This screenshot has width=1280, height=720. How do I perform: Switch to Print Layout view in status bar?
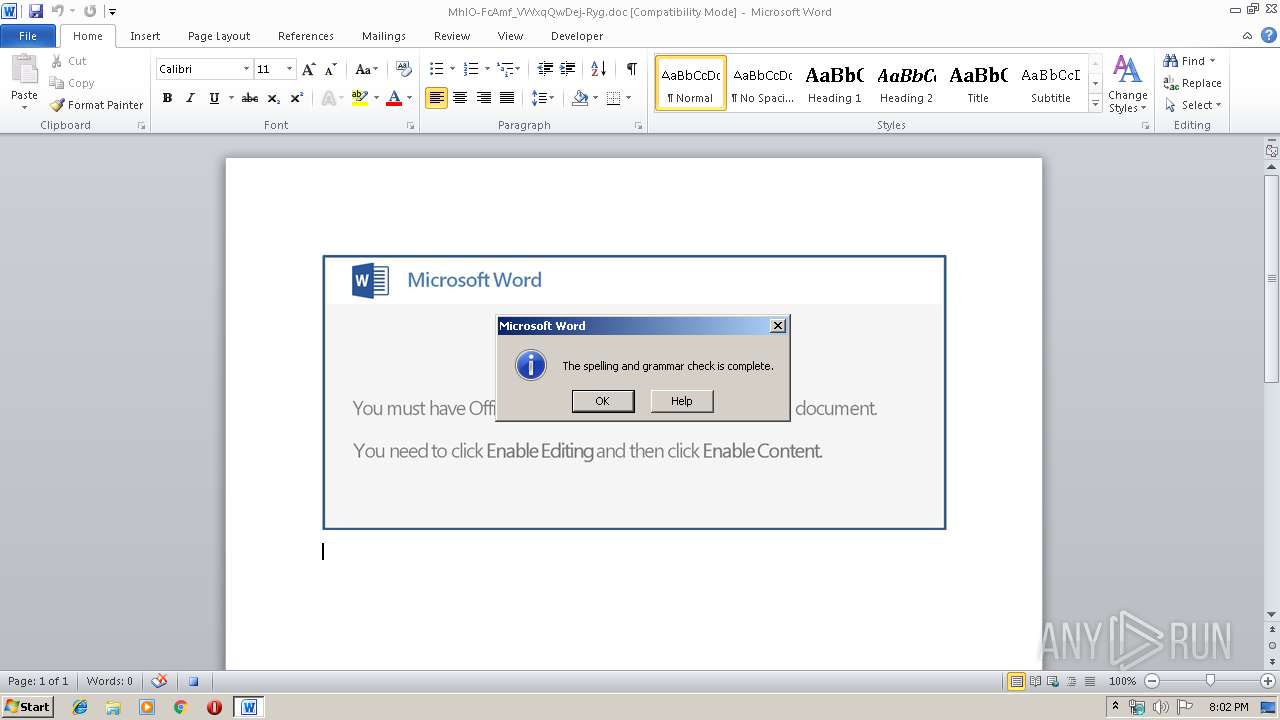coord(1016,681)
